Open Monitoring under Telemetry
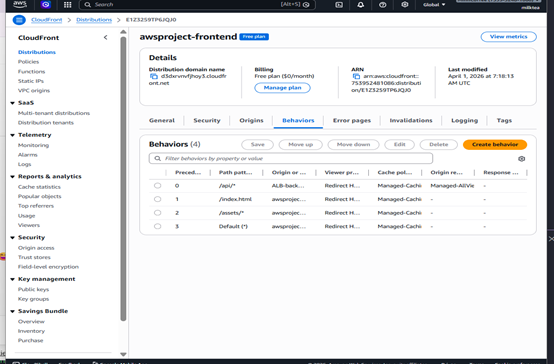 [x=33, y=145]
